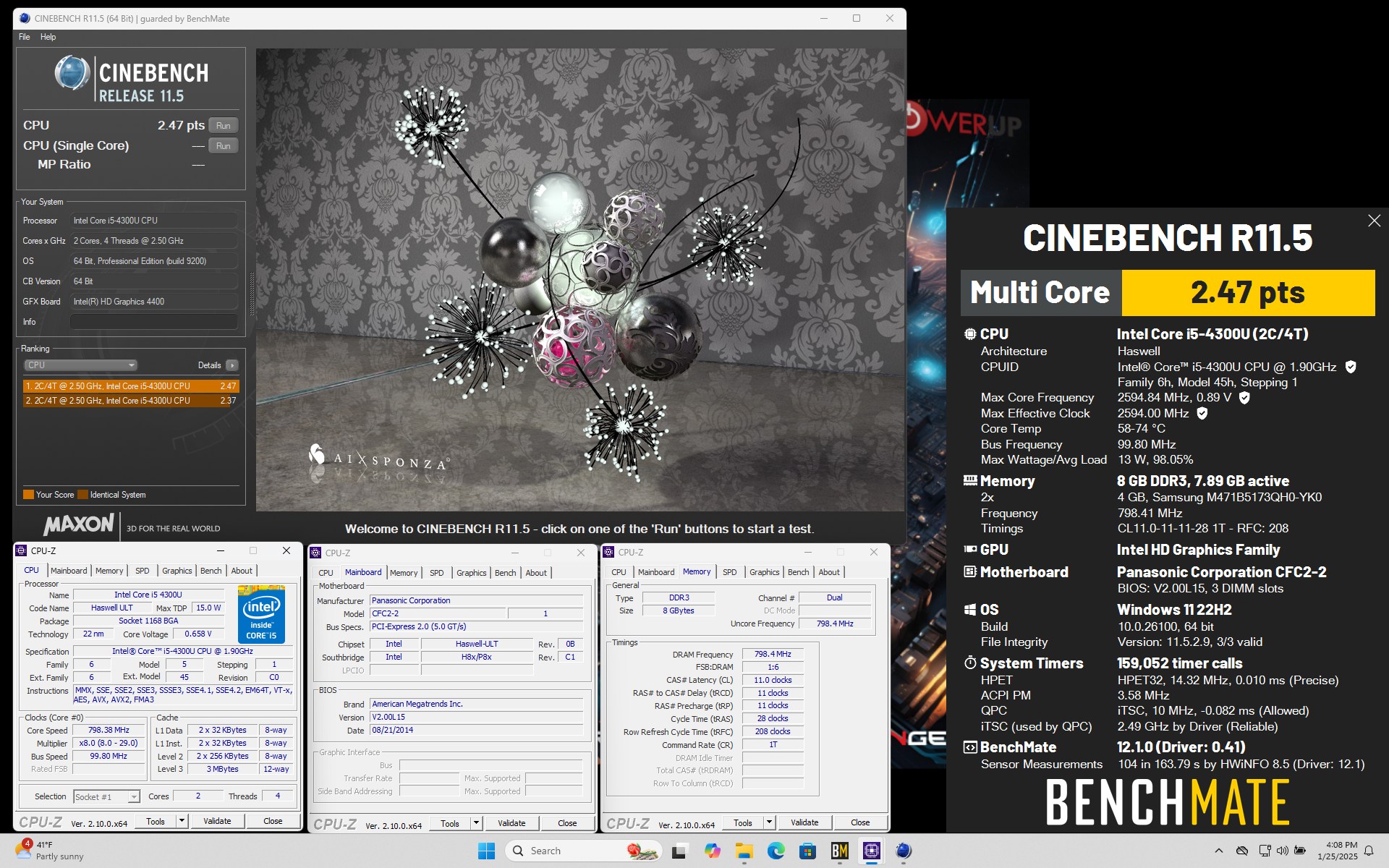Viewport: 1389px width, 868px height.
Task: Open the Ranking CPU dropdown in Cinebench
Action: point(80,365)
